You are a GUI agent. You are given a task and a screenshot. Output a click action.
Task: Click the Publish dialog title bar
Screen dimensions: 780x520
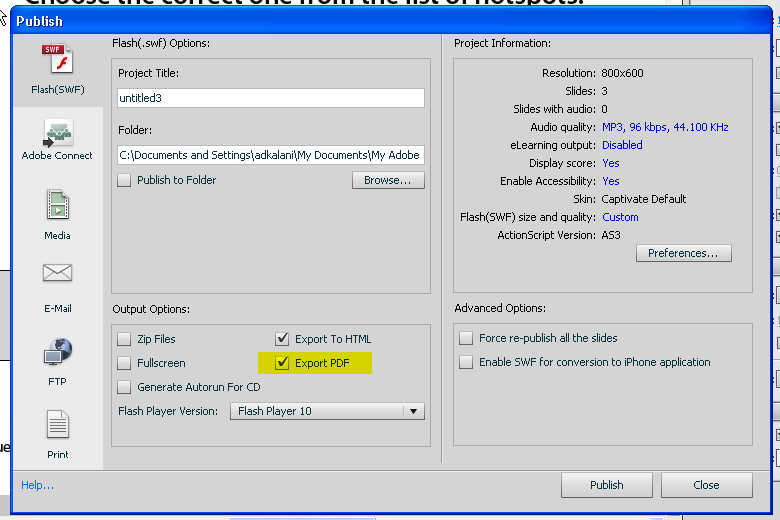coord(391,21)
